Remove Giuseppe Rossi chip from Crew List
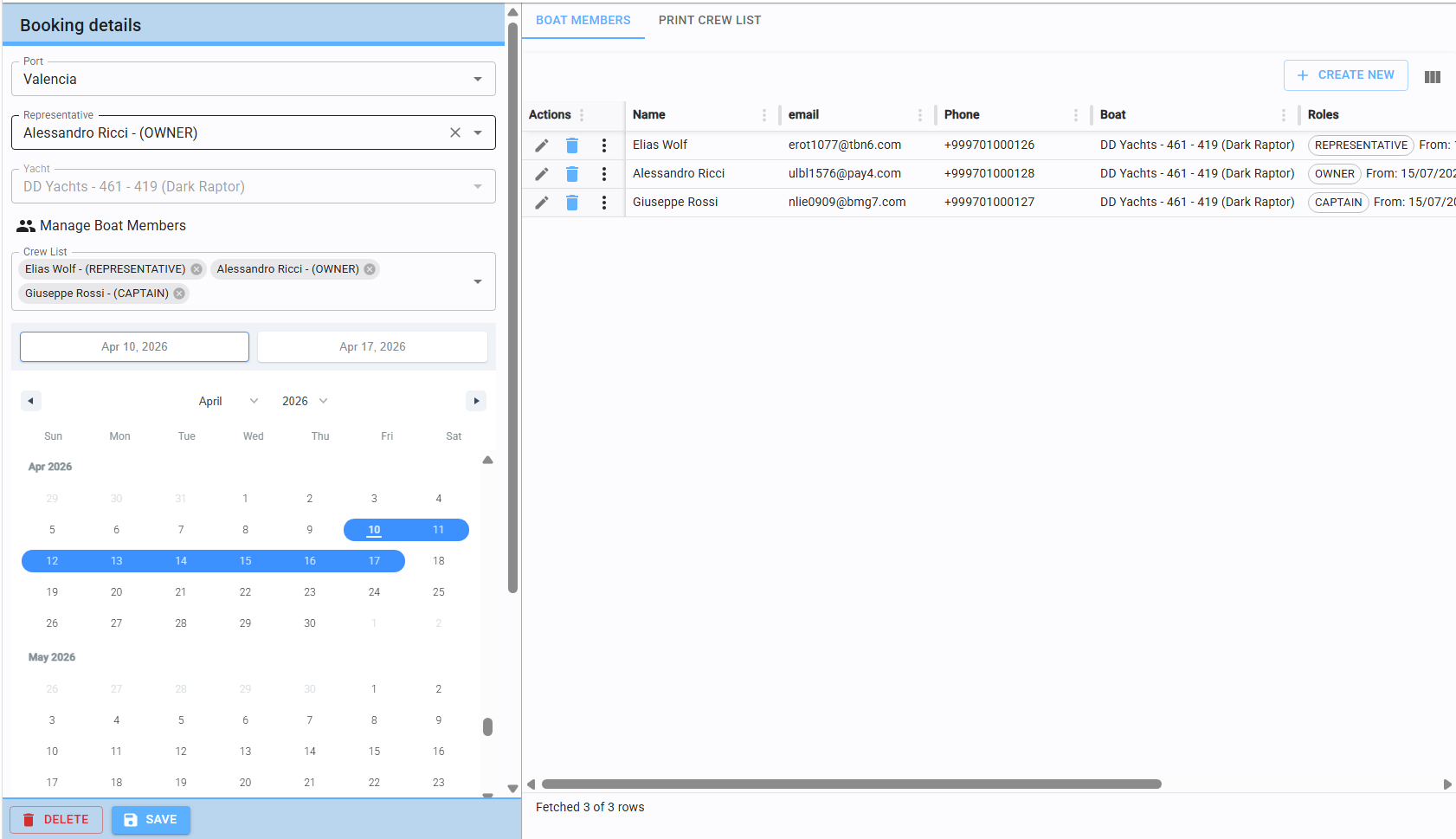 [x=179, y=294]
